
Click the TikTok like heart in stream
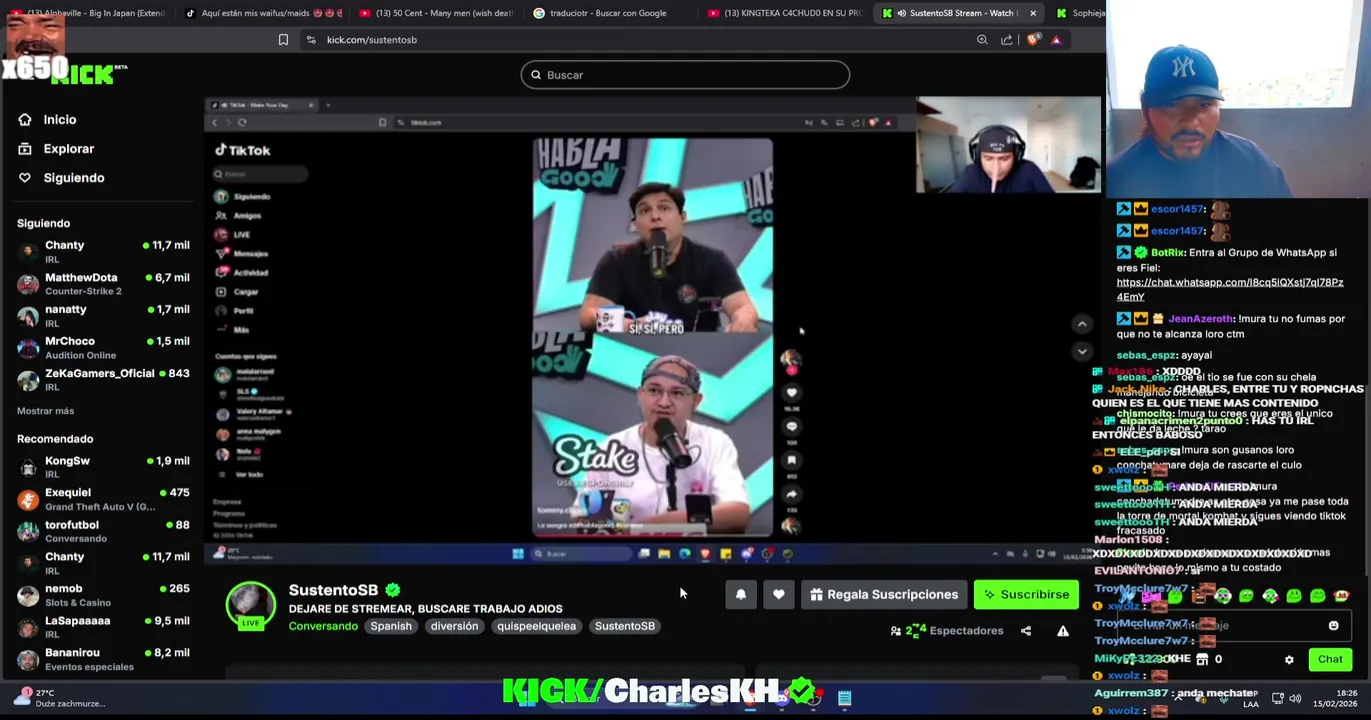pyautogui.click(x=792, y=393)
